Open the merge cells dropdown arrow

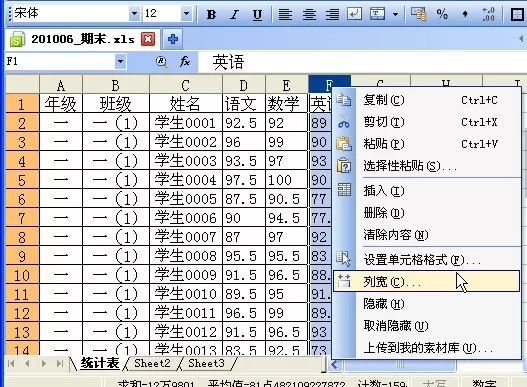[395, 14]
